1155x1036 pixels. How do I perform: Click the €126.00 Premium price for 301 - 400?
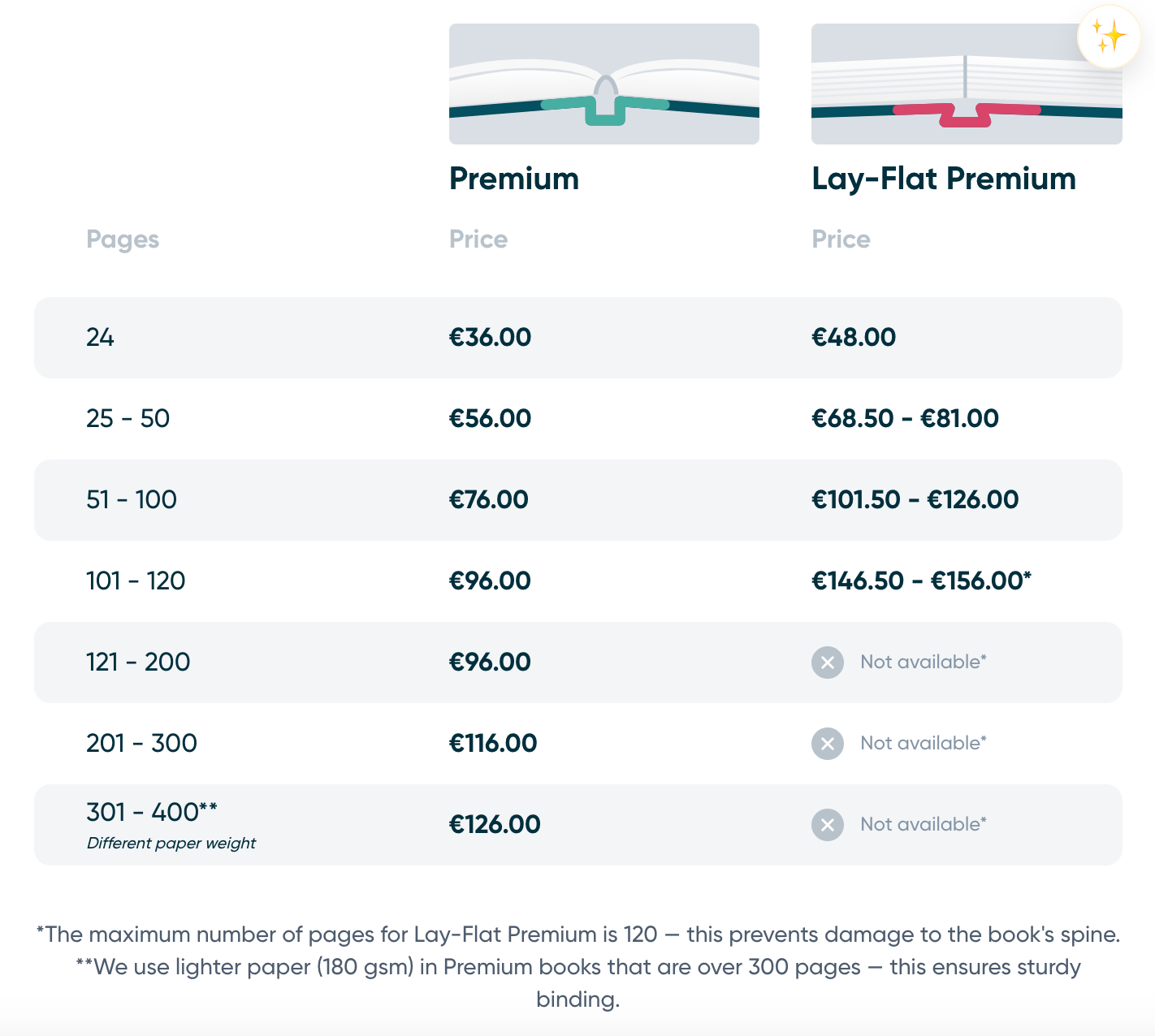click(x=495, y=824)
